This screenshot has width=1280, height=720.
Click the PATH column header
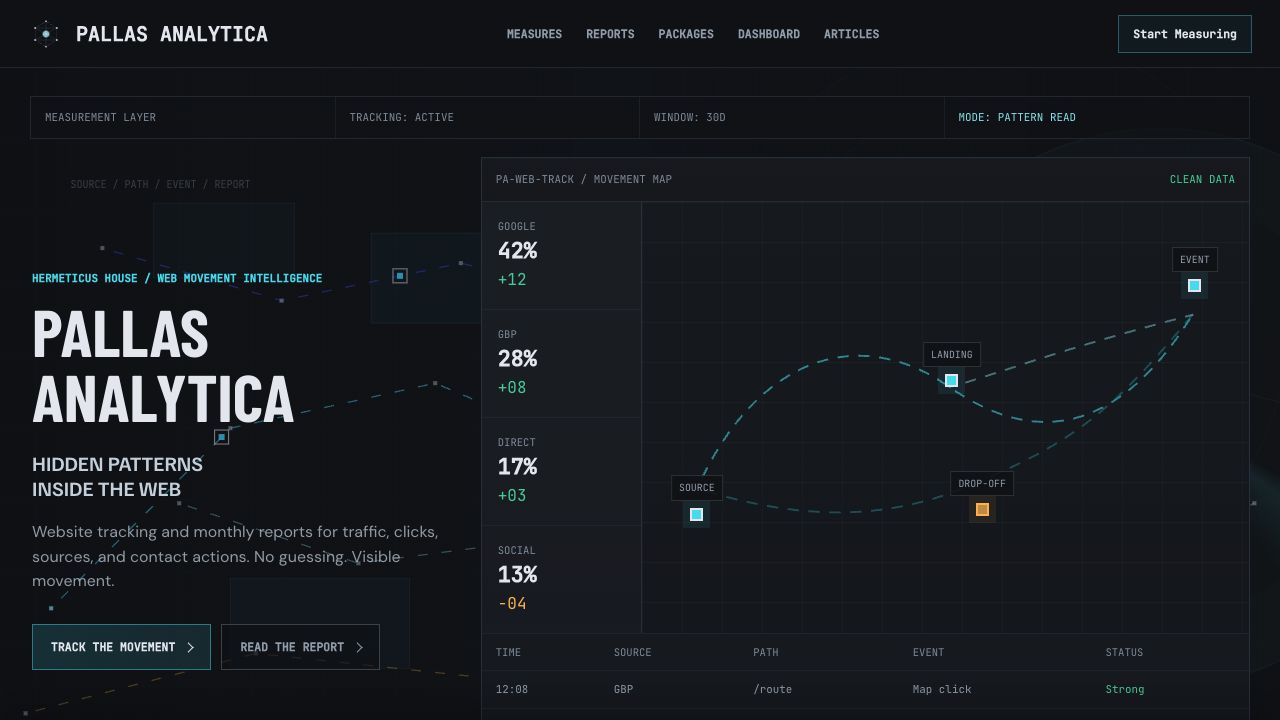(x=765, y=652)
